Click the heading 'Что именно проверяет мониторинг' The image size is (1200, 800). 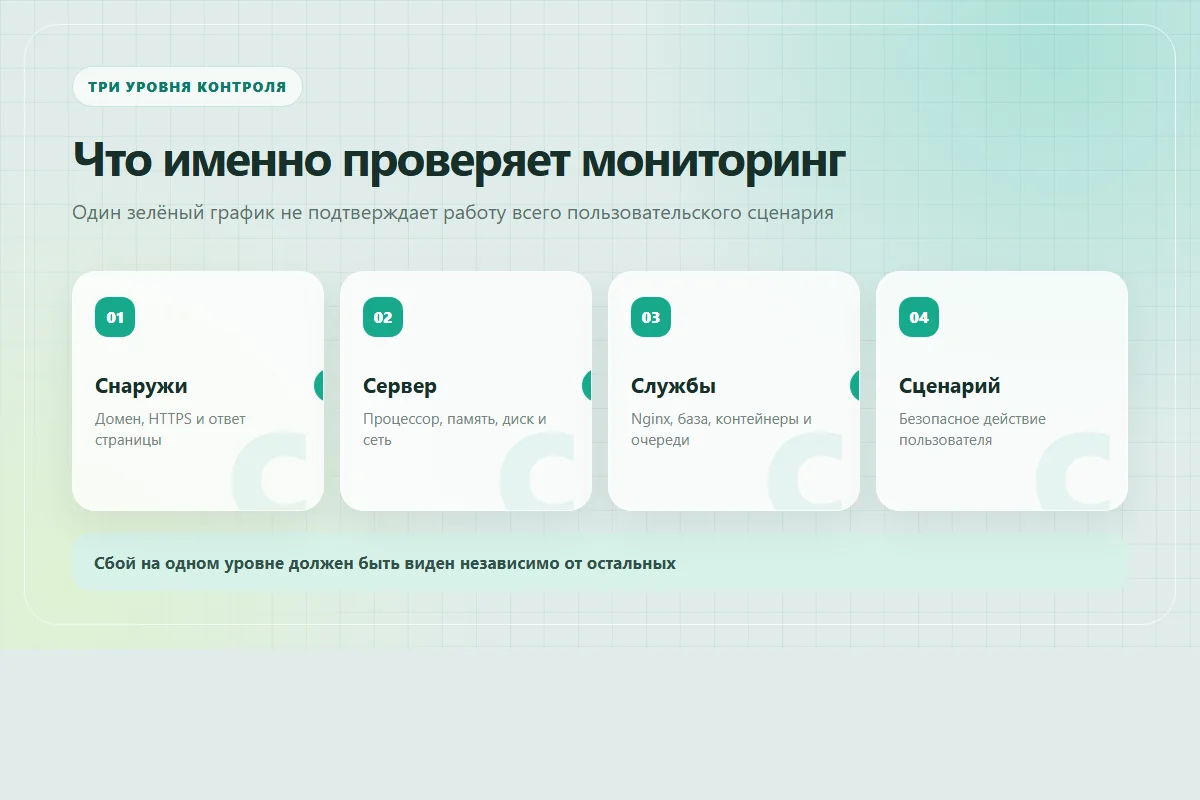[x=459, y=159]
